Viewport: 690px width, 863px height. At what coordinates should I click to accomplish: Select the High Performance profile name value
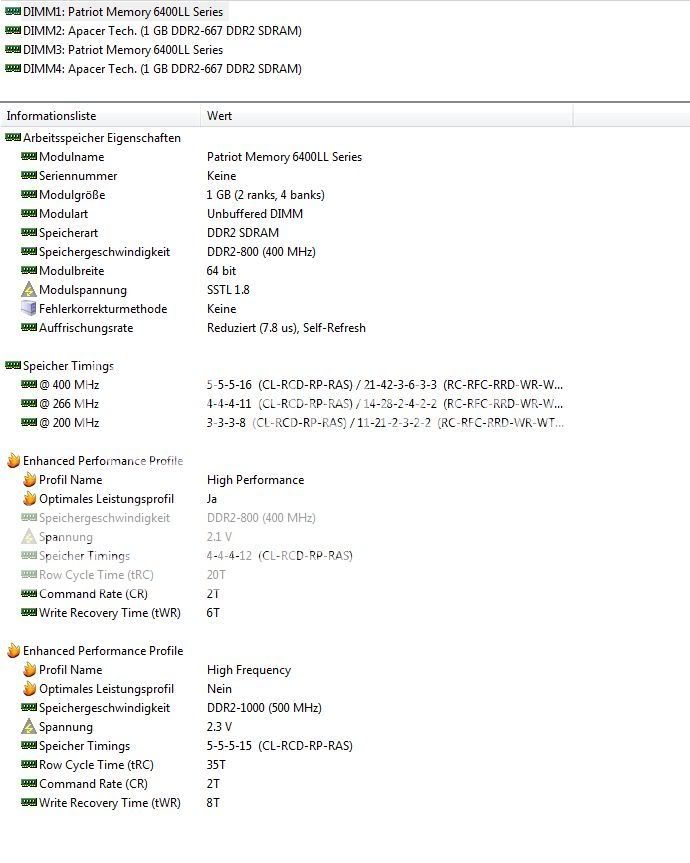coord(255,480)
